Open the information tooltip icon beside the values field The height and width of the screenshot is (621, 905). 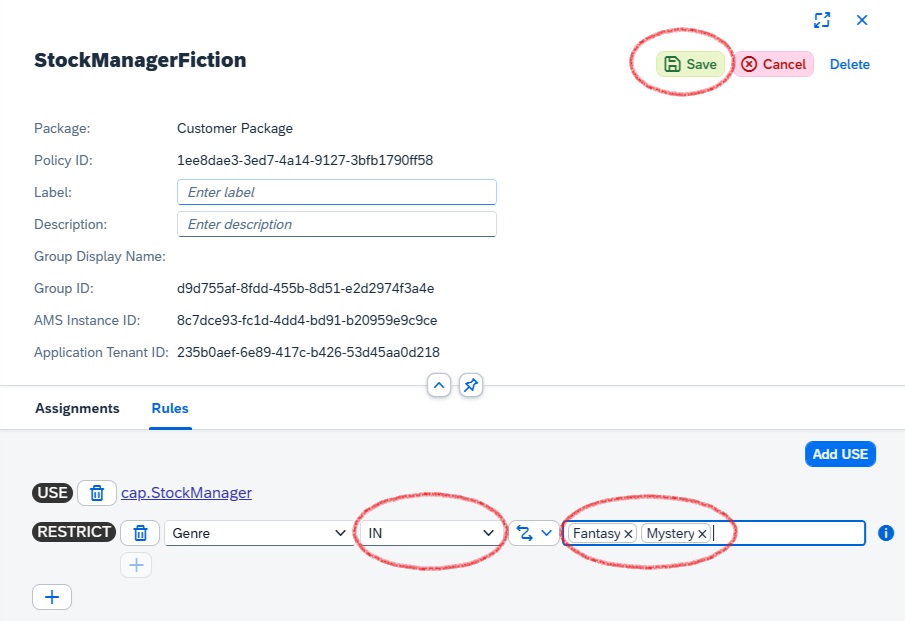point(885,532)
